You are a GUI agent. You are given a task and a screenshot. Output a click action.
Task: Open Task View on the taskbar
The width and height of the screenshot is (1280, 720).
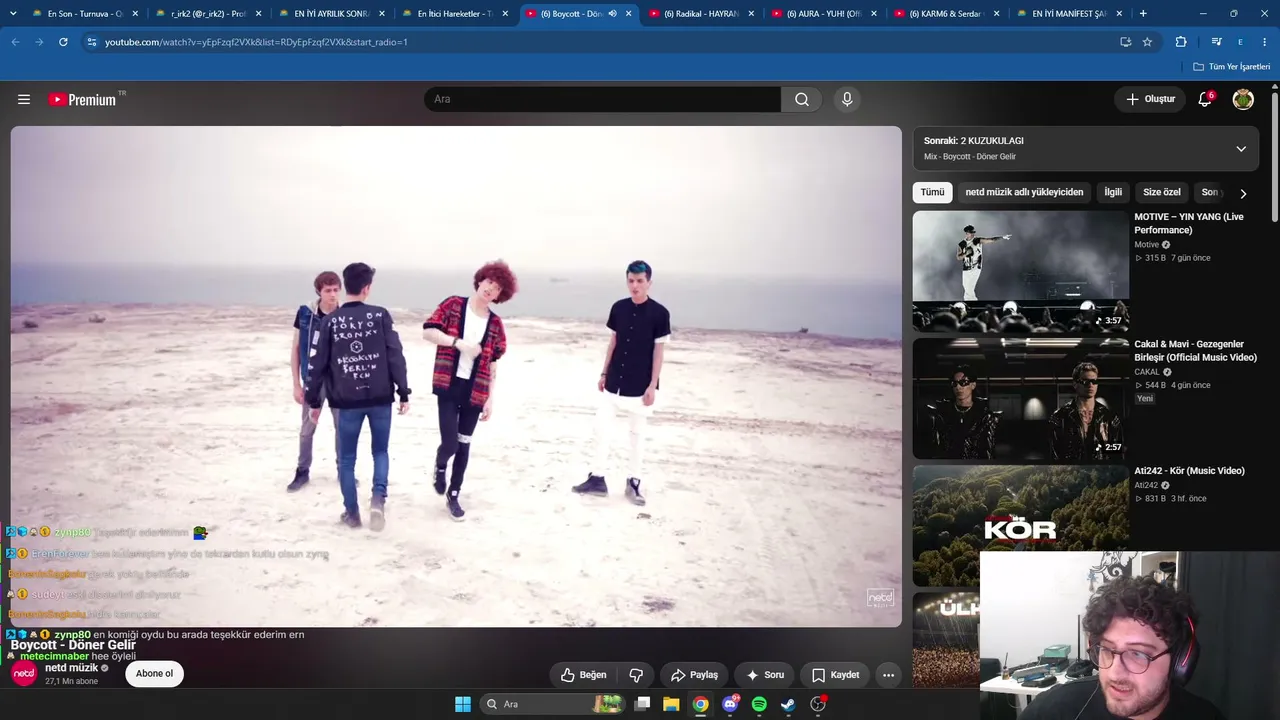tap(642, 704)
